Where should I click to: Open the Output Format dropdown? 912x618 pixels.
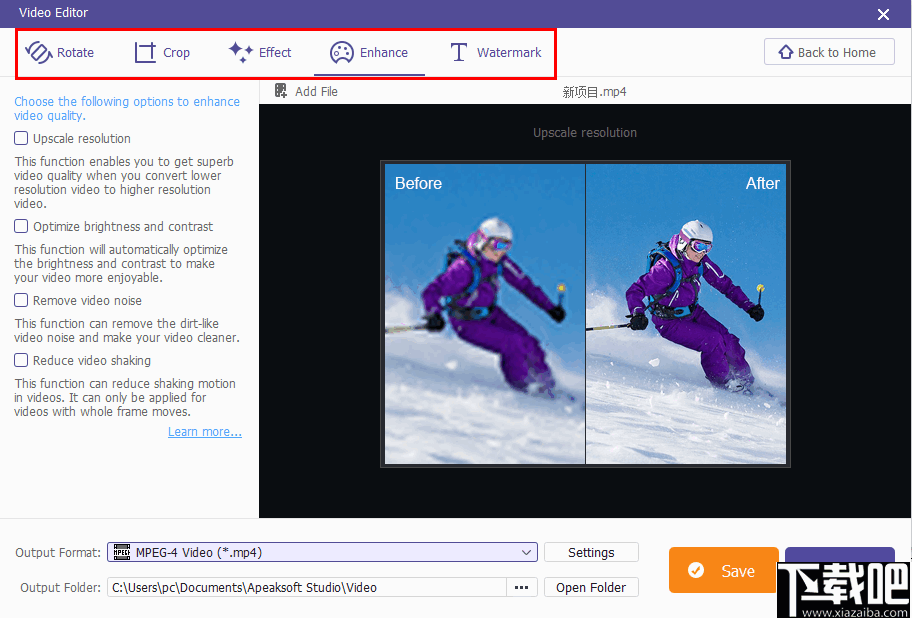pos(322,552)
